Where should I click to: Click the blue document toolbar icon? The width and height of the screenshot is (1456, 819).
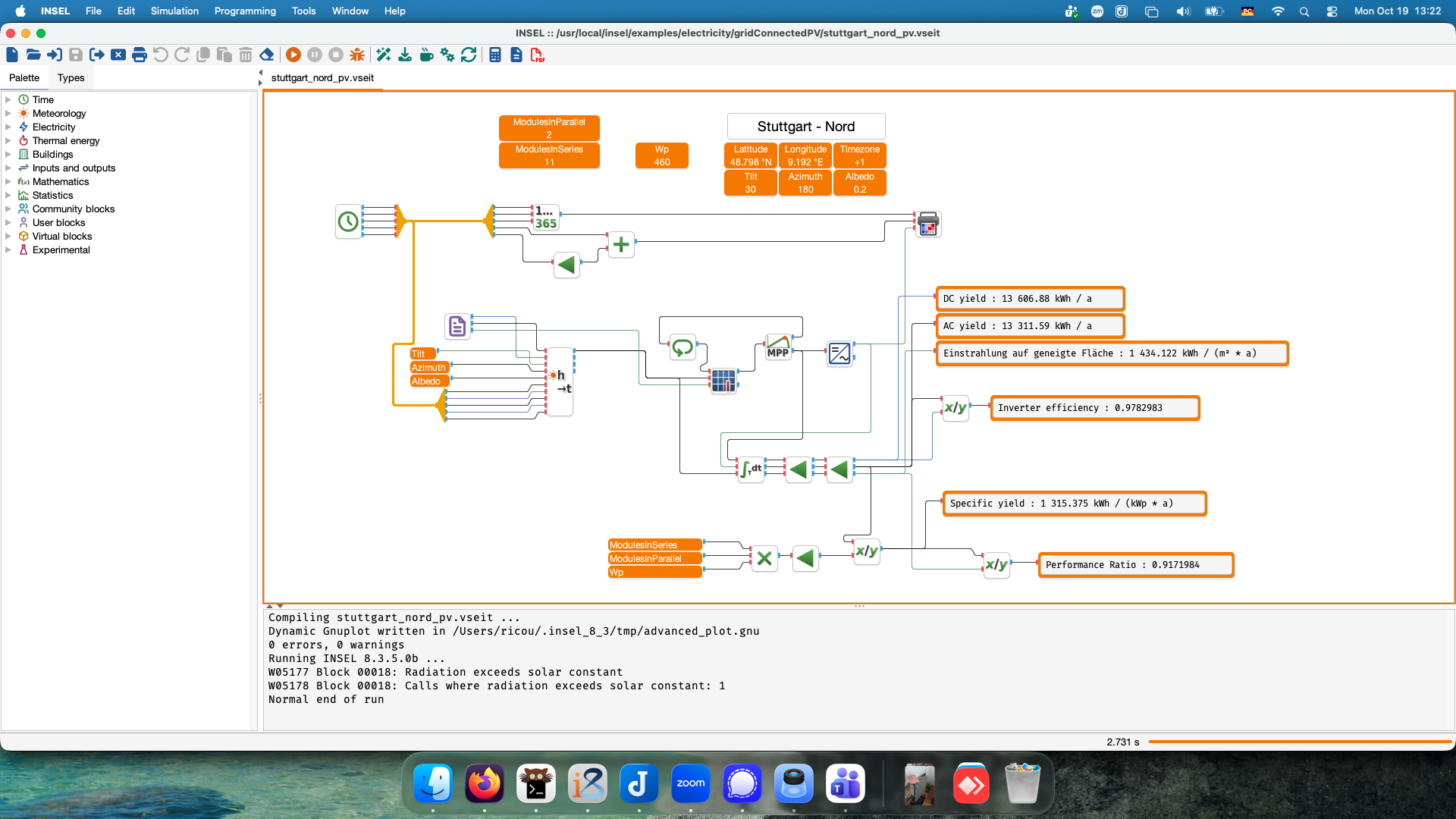point(516,55)
